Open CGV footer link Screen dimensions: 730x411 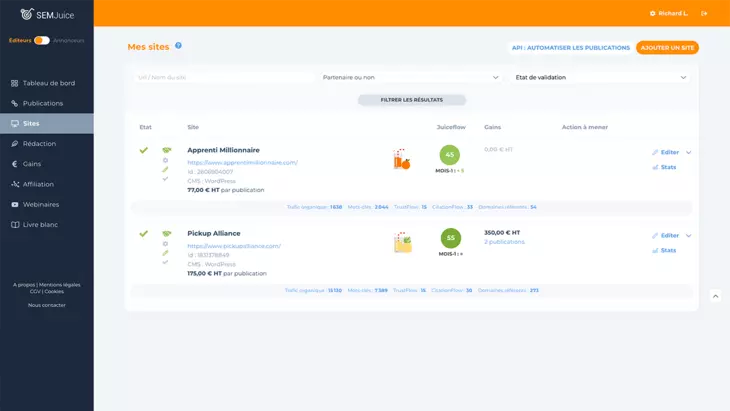(x=35, y=291)
